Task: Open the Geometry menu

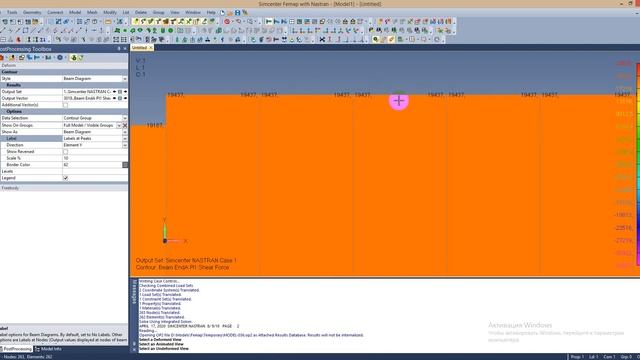Action: pos(32,13)
